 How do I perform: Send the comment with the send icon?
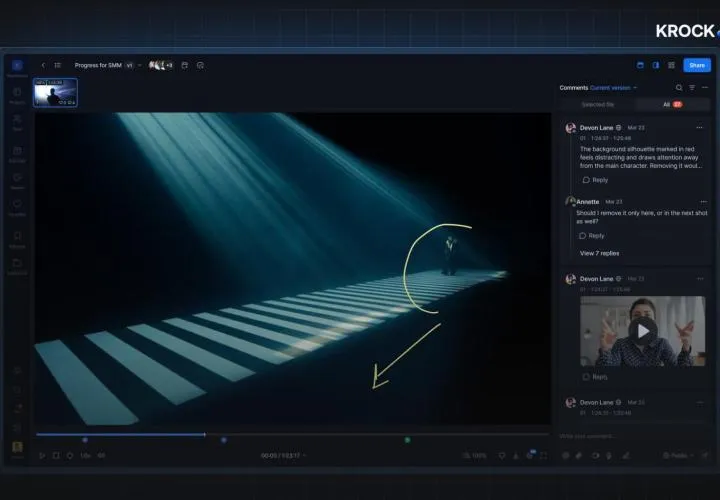point(704,455)
